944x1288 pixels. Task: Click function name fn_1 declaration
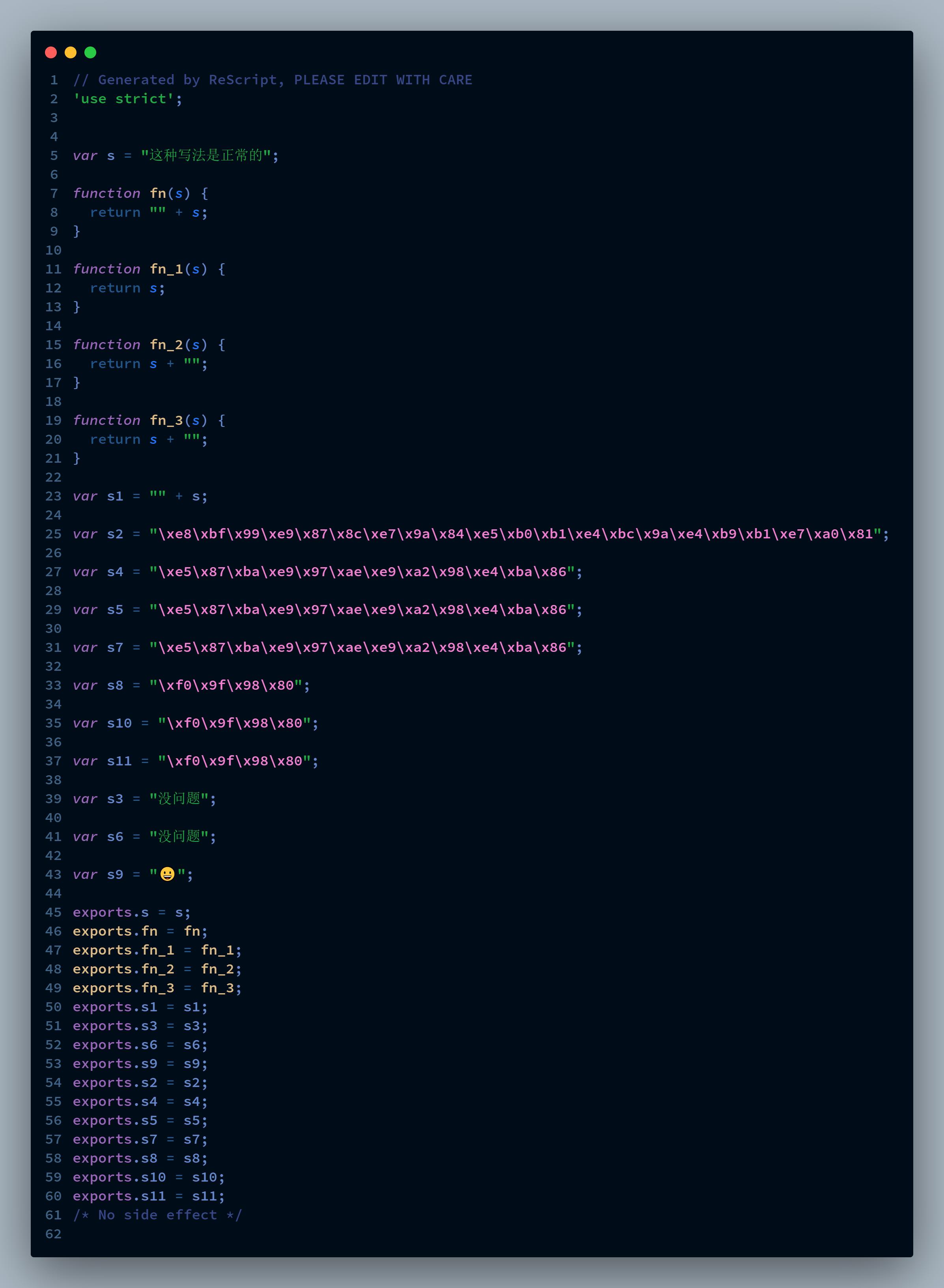click(166, 269)
